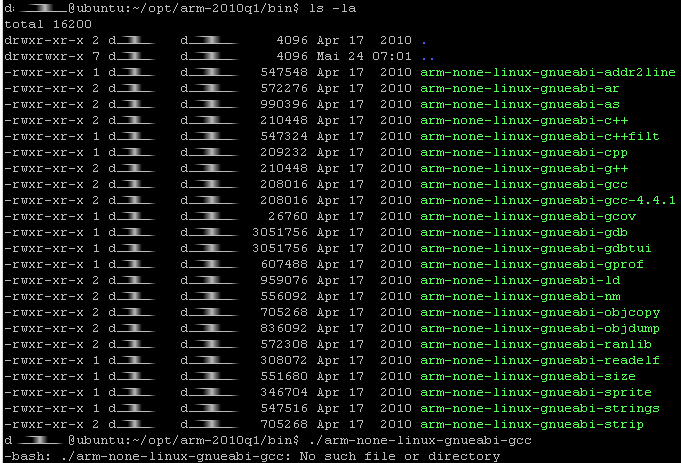Click the arm-none-linux-gnueabi-strip filename
Screen dimensions: 681x463
(532, 424)
